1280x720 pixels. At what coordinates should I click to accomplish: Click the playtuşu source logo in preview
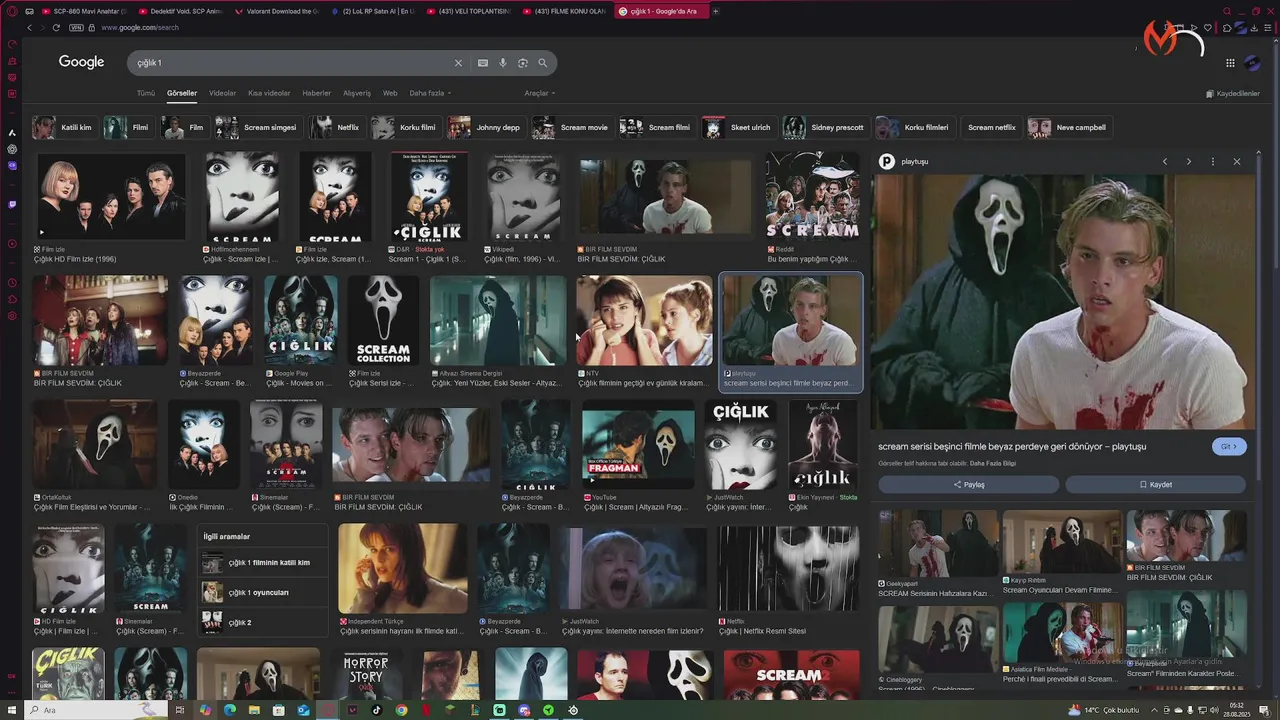pyautogui.click(x=886, y=161)
